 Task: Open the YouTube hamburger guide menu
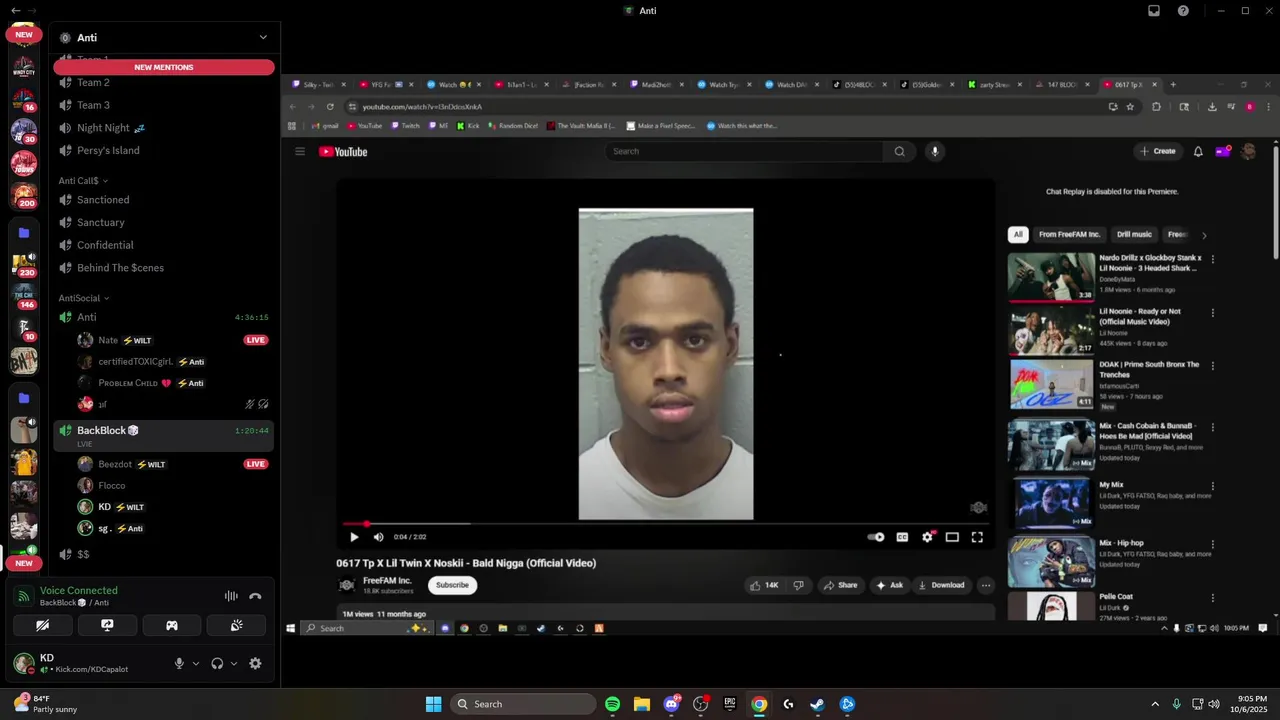(x=299, y=151)
